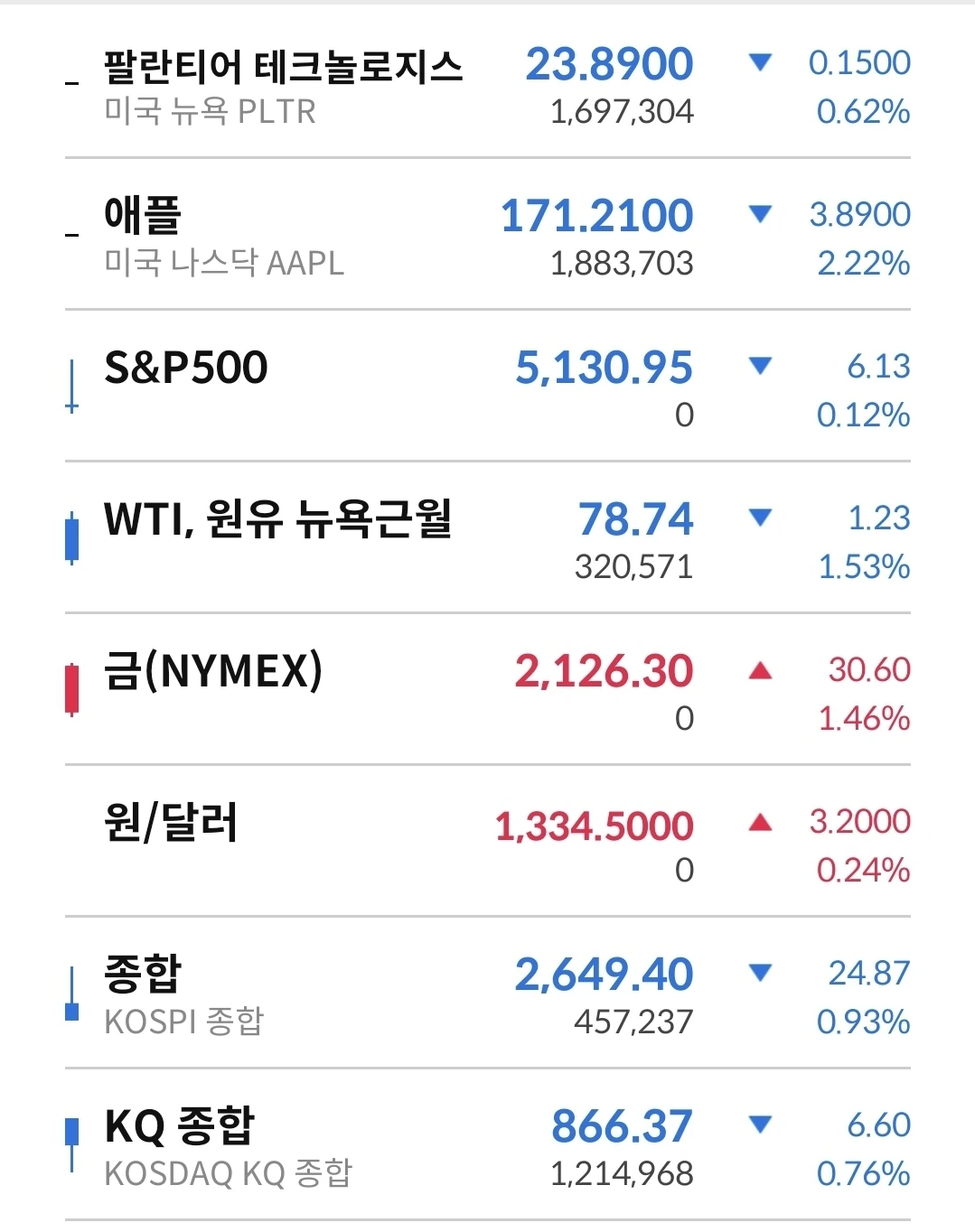Tap the KOSPI value 2,649.40
This screenshot has width=975, height=1232.
pyautogui.click(x=605, y=974)
